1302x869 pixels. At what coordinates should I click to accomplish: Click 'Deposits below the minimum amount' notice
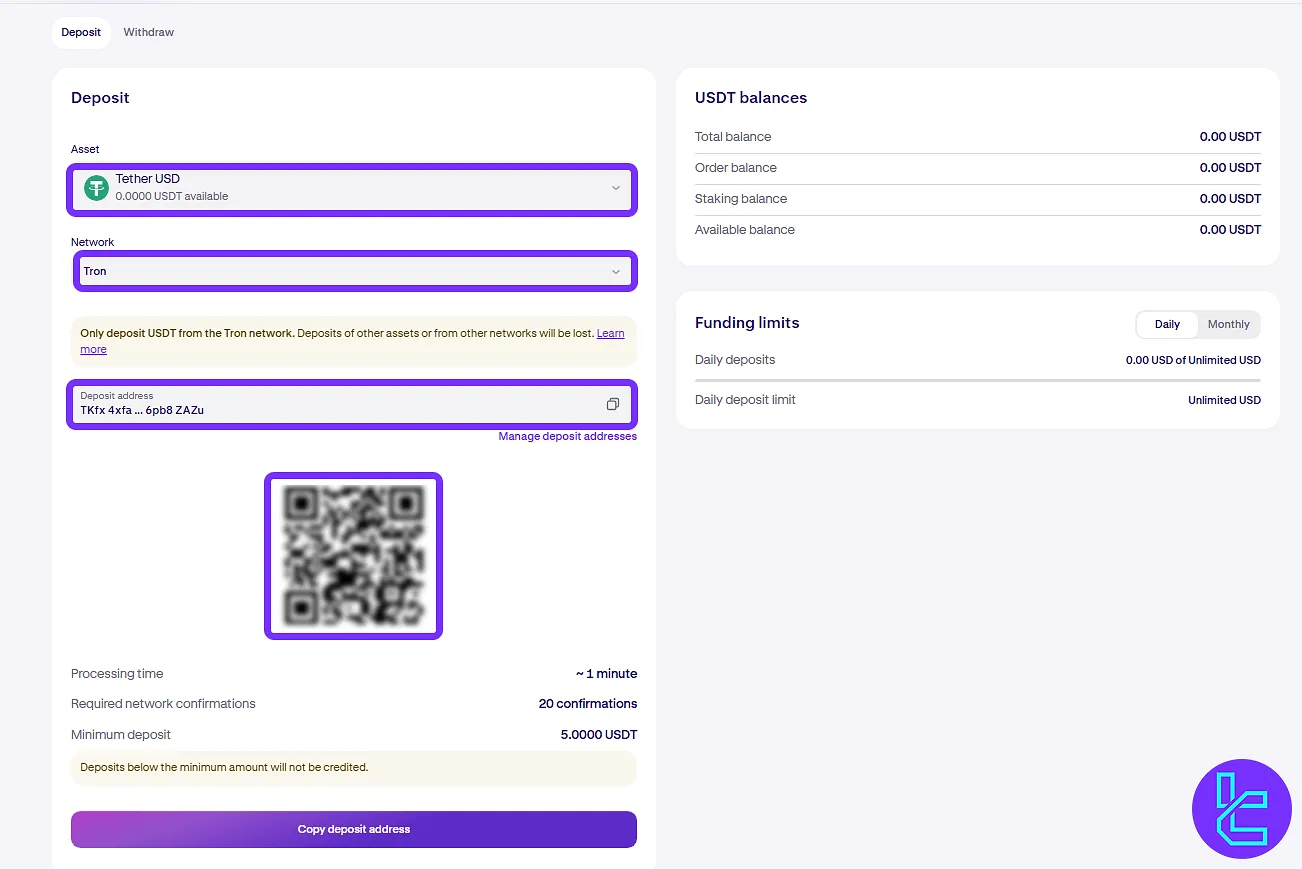pos(354,768)
